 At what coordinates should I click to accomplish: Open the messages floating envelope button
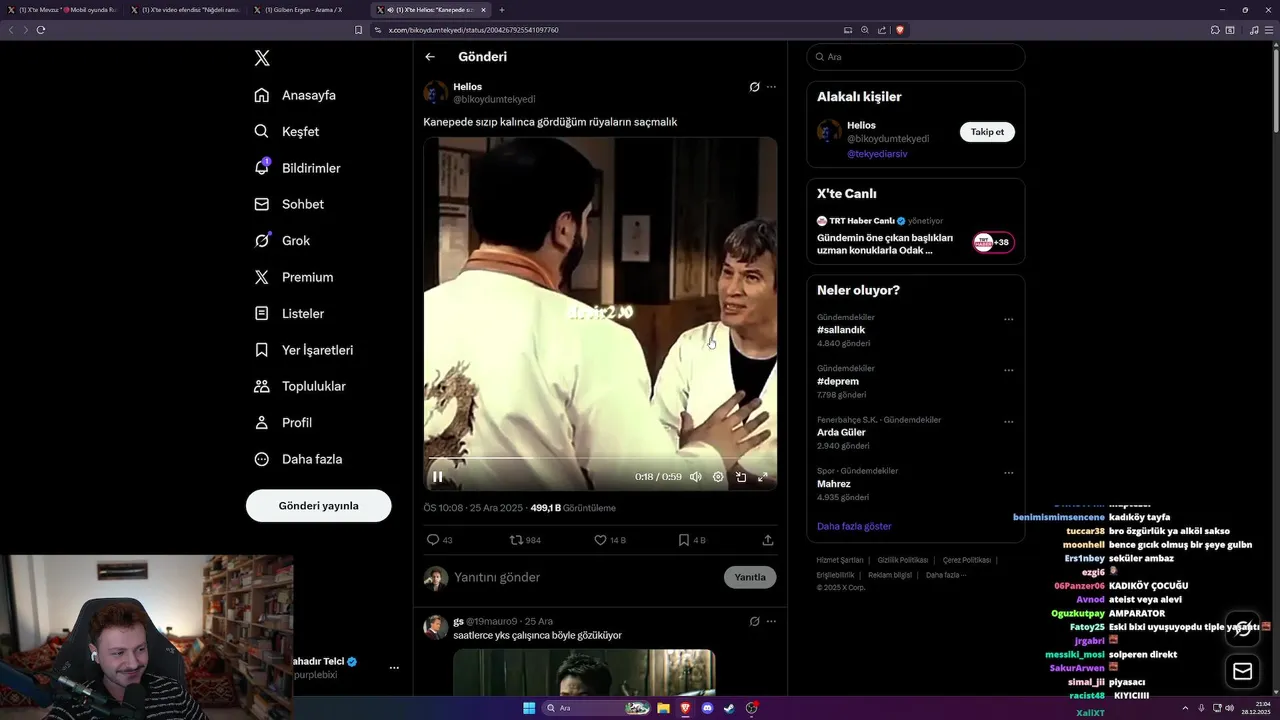click(x=1243, y=672)
